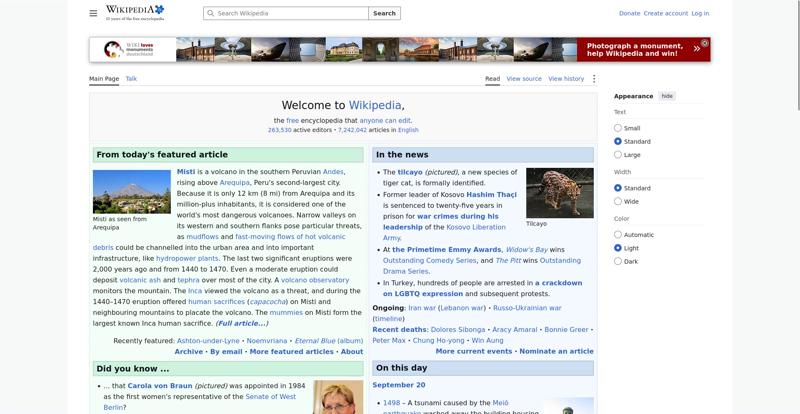Select Dark color mode

click(x=618, y=261)
